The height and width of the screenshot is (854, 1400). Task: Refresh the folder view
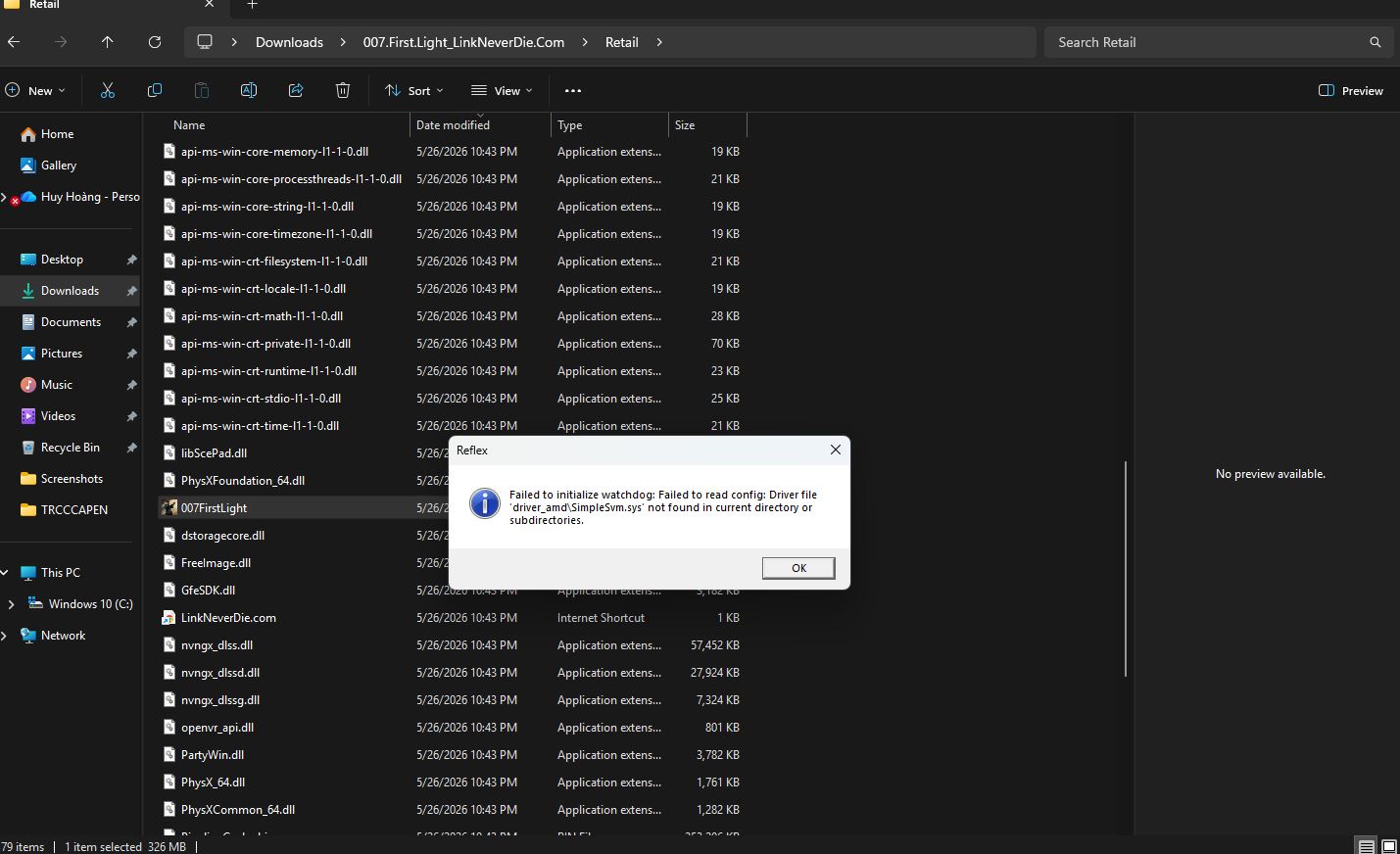coord(155,42)
